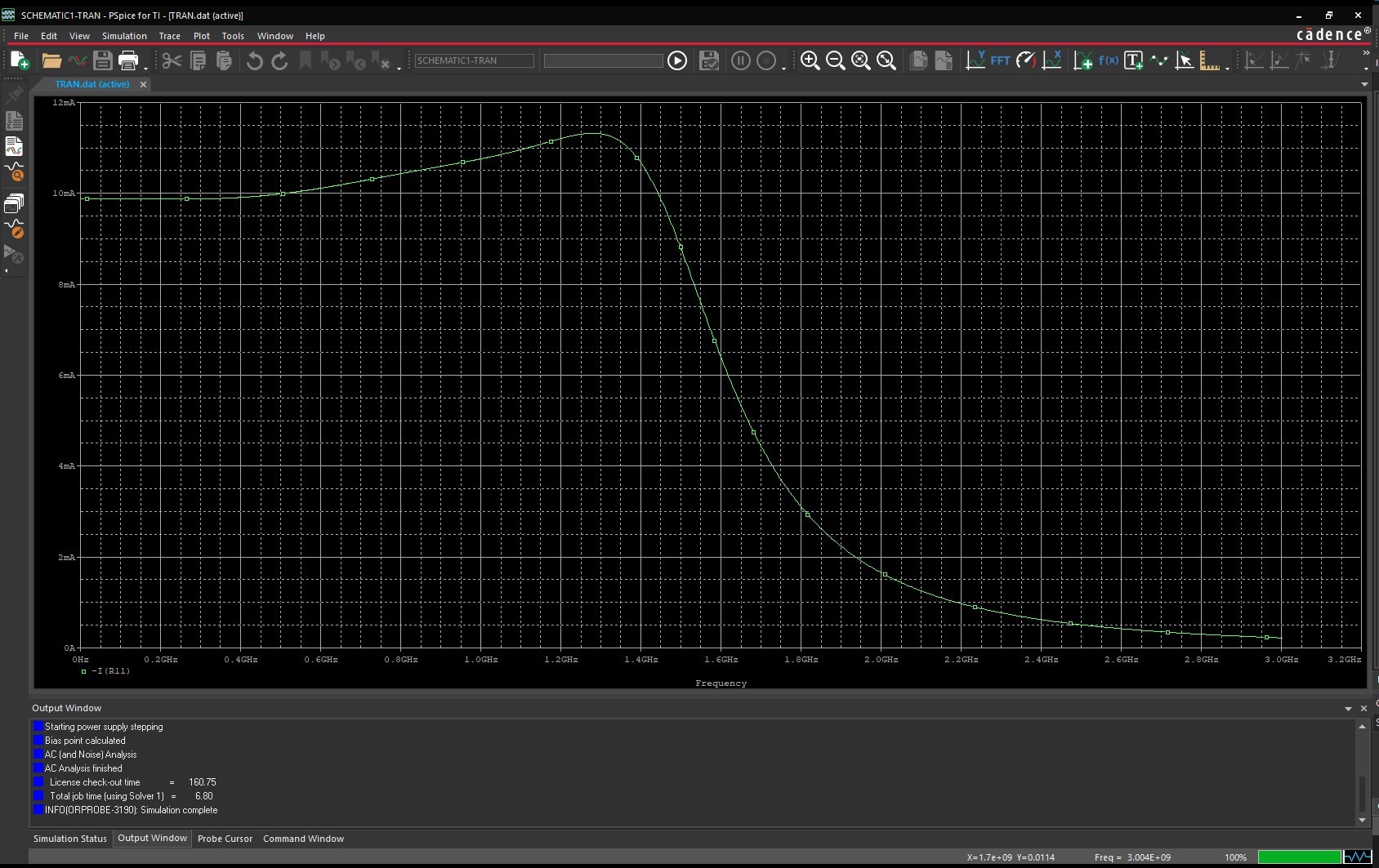Toggle log Y axis icon

(x=975, y=60)
